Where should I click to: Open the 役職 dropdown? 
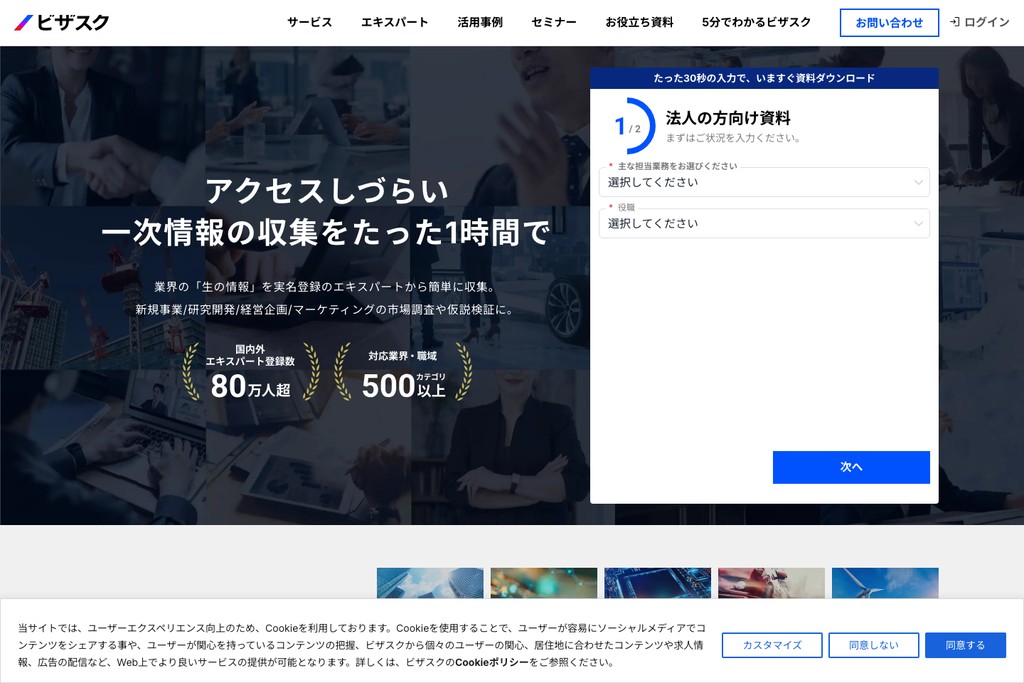coord(764,223)
